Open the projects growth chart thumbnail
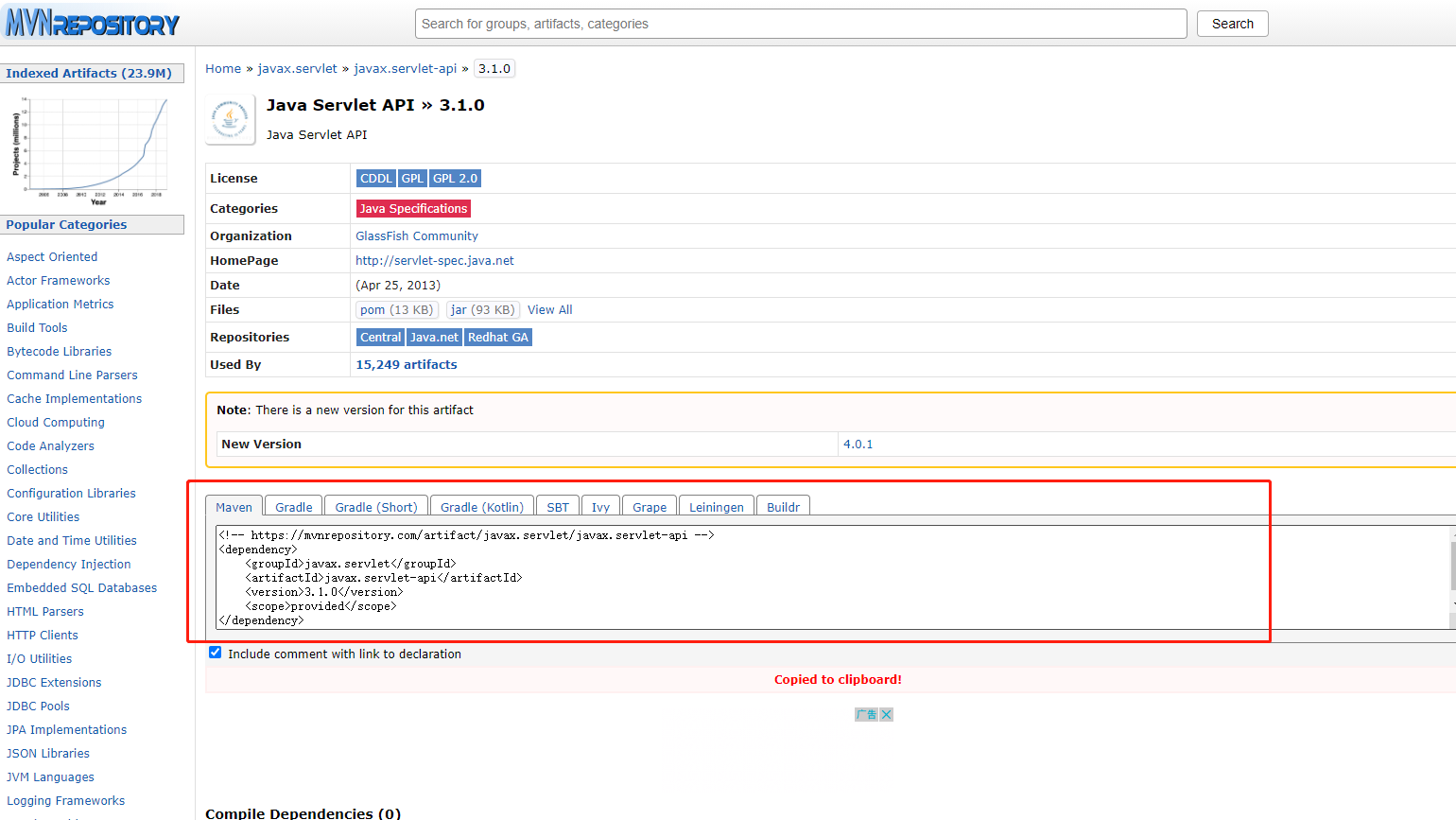The image size is (1456, 820). coord(90,149)
